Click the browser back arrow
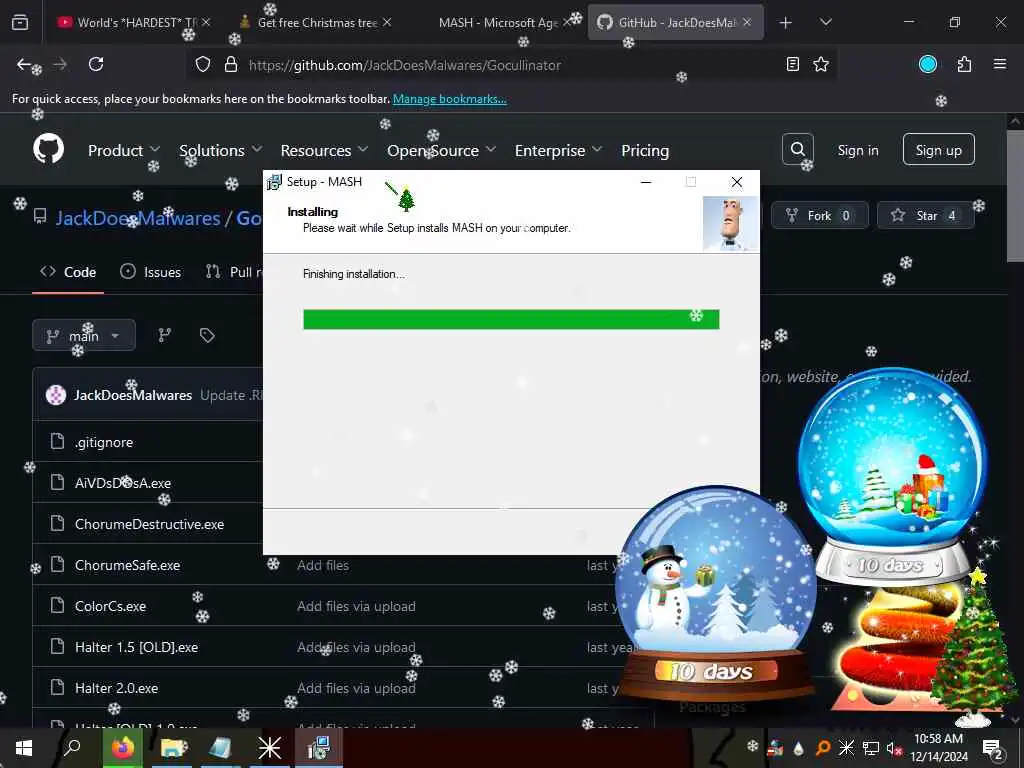 pyautogui.click(x=24, y=64)
